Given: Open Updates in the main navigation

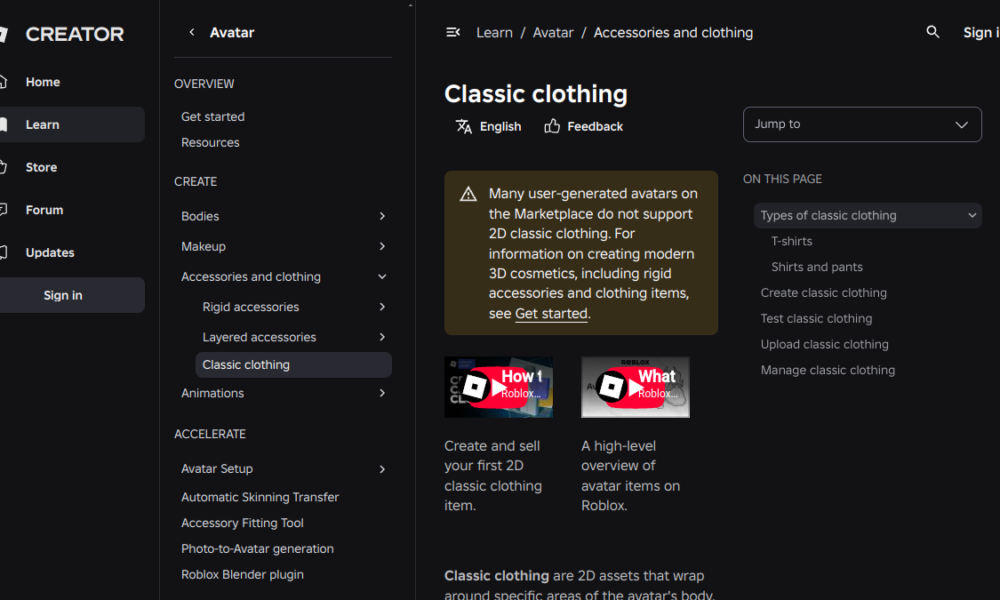Looking at the screenshot, I should coord(50,252).
